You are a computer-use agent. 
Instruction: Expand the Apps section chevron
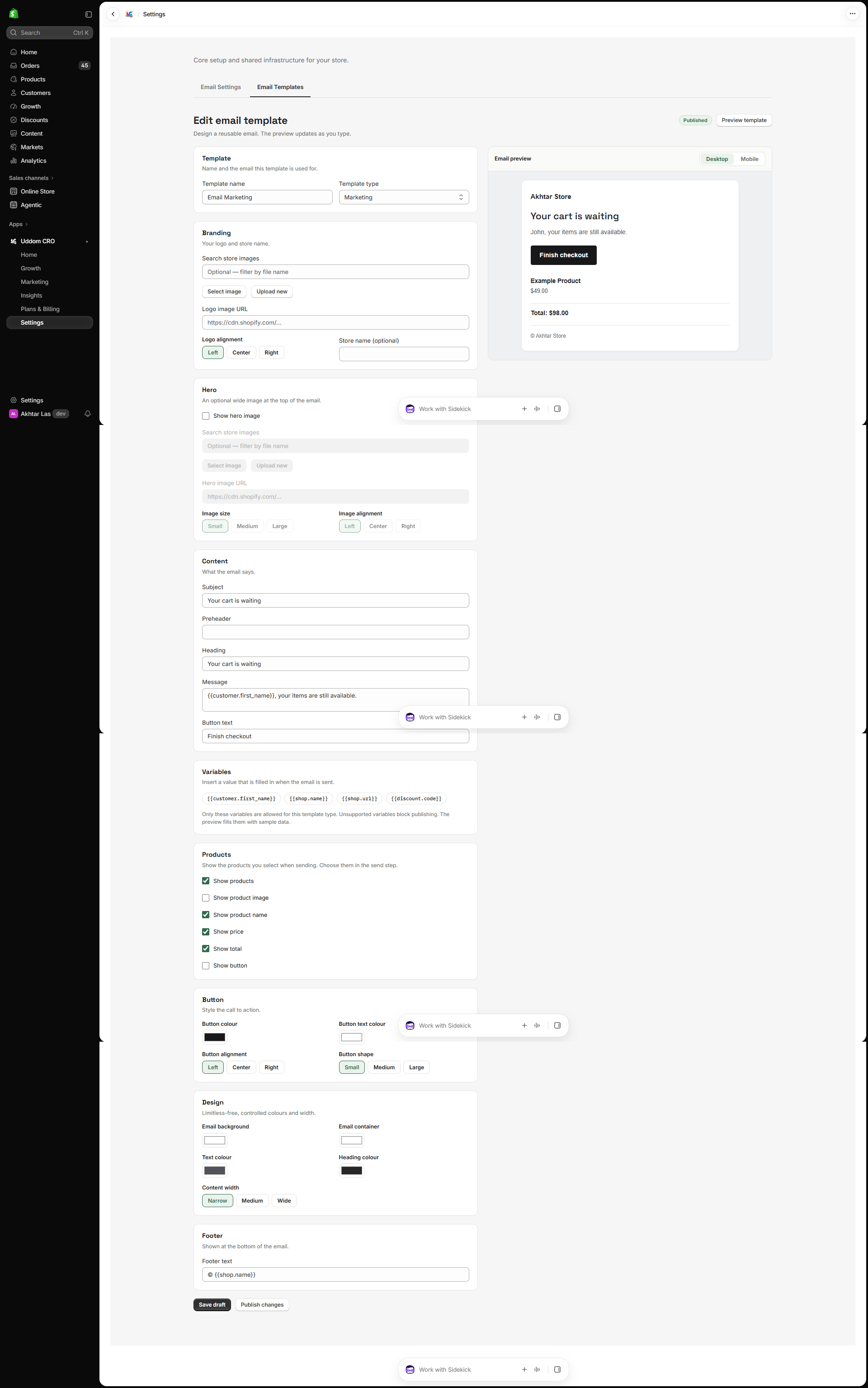(26, 224)
